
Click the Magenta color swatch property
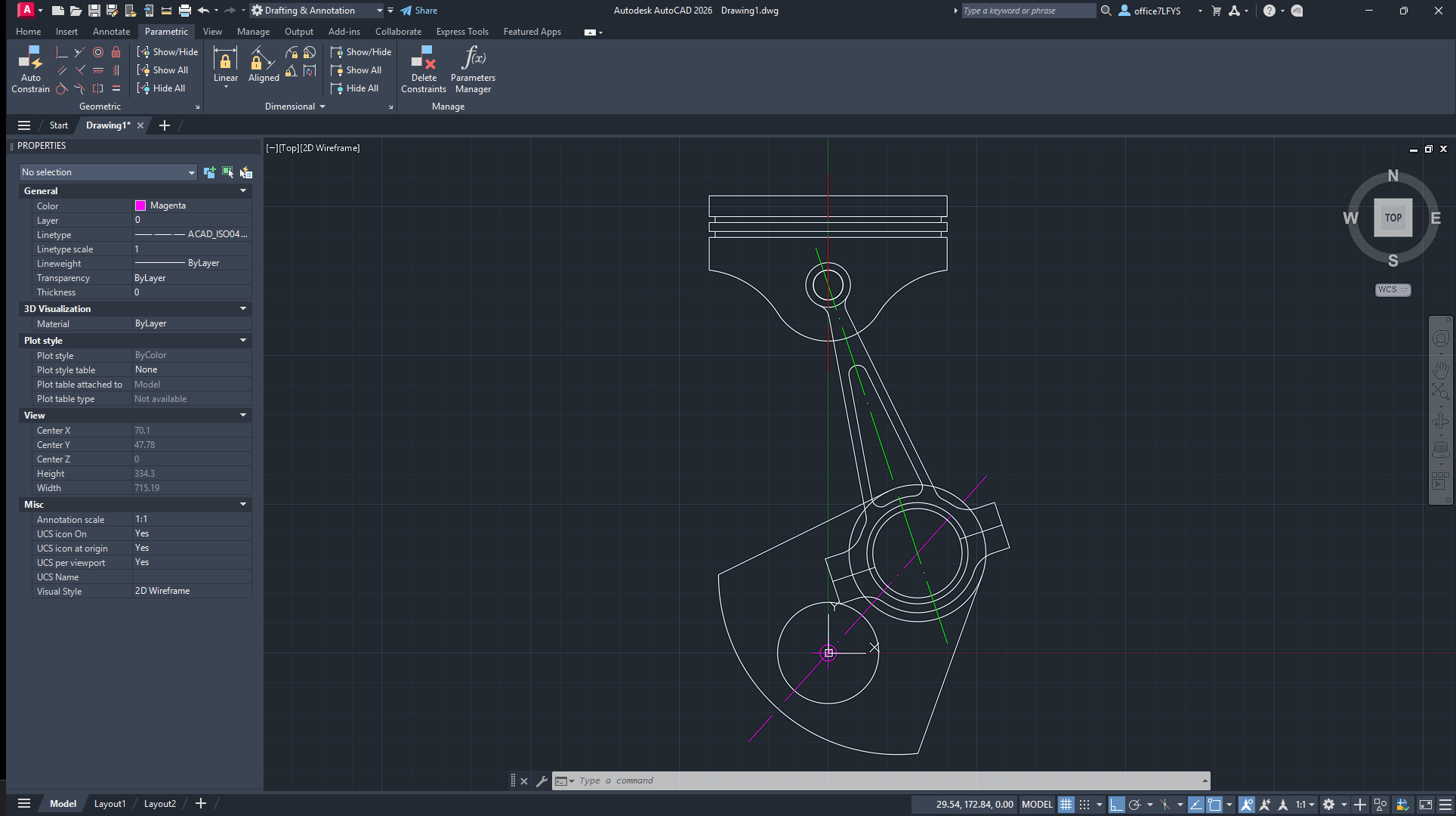point(140,206)
